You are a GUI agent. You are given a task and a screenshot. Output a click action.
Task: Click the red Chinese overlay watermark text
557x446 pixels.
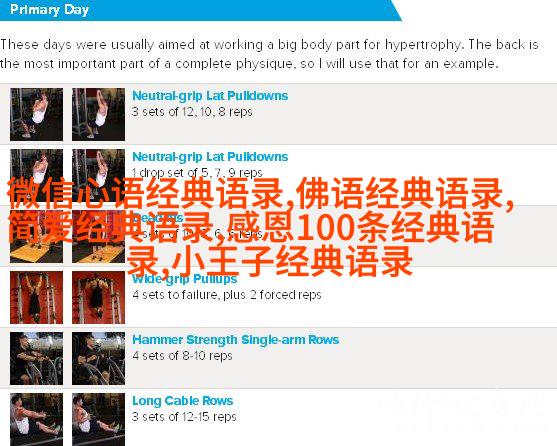pyautogui.click(x=260, y=227)
